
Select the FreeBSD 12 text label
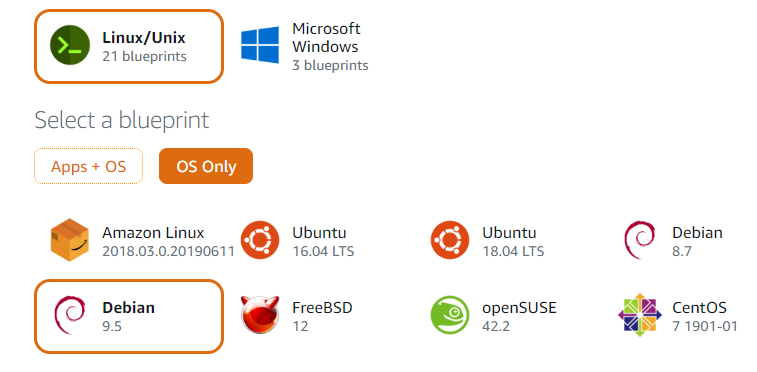tap(322, 317)
